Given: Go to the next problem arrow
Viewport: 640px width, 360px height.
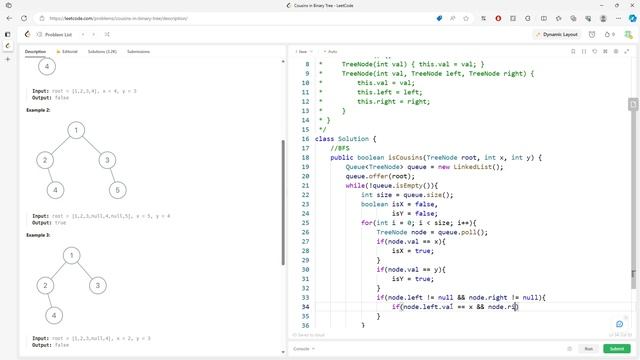Looking at the screenshot, I should (93, 35).
